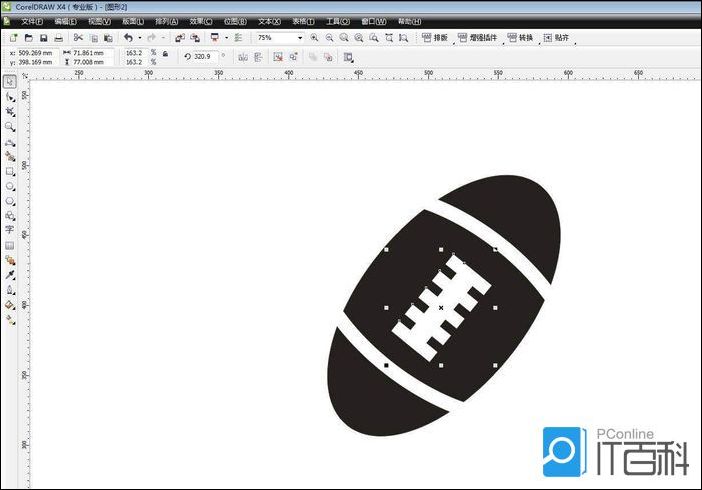The width and height of the screenshot is (702, 490).
Task: Select the Interactive Blend tool in the toolbox
Action: coord(9,260)
